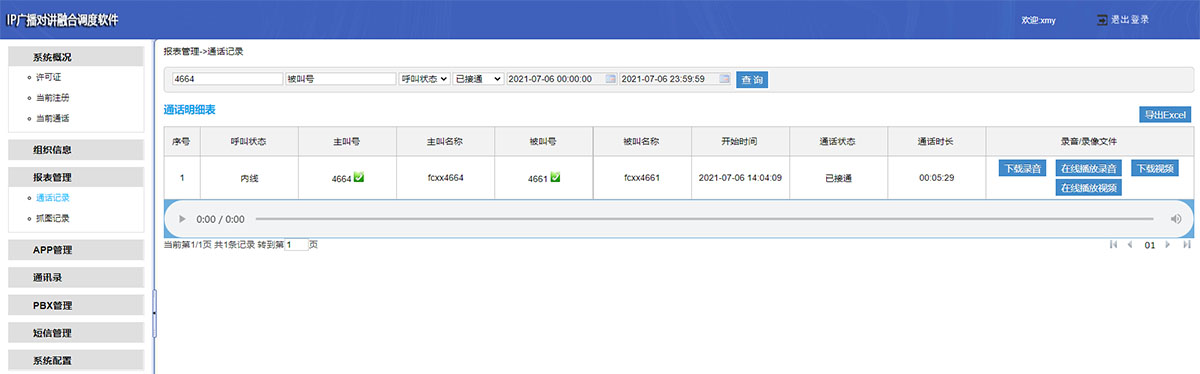Screen dimensions: 1200x374
Task: Click 在线播放视频 play video online button
Action: [x=1089, y=187]
